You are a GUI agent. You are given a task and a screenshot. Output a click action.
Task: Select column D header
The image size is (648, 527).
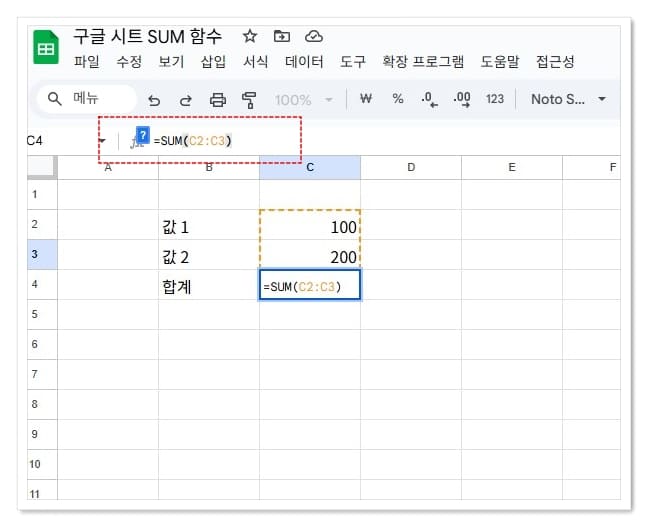[411, 167]
